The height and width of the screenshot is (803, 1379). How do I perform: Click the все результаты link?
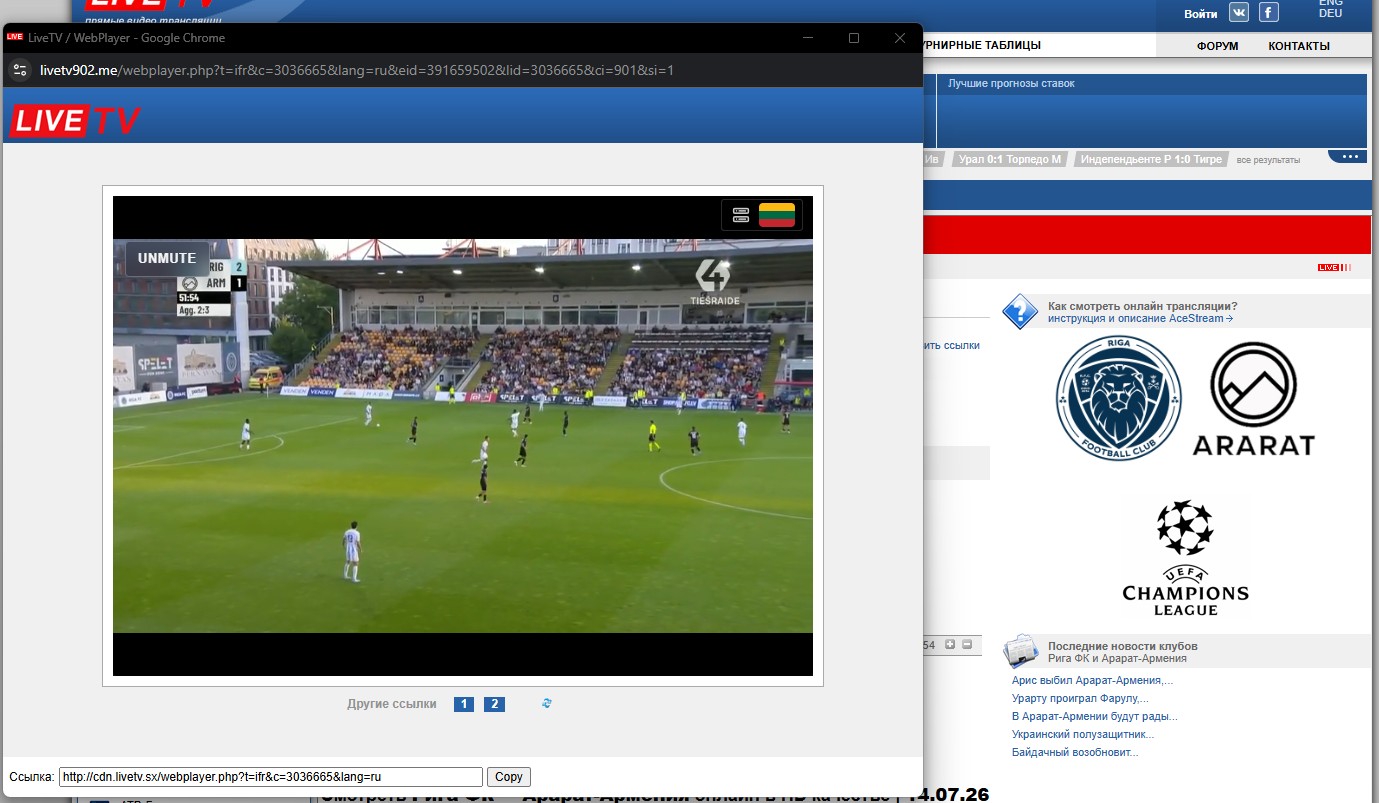click(1268, 160)
